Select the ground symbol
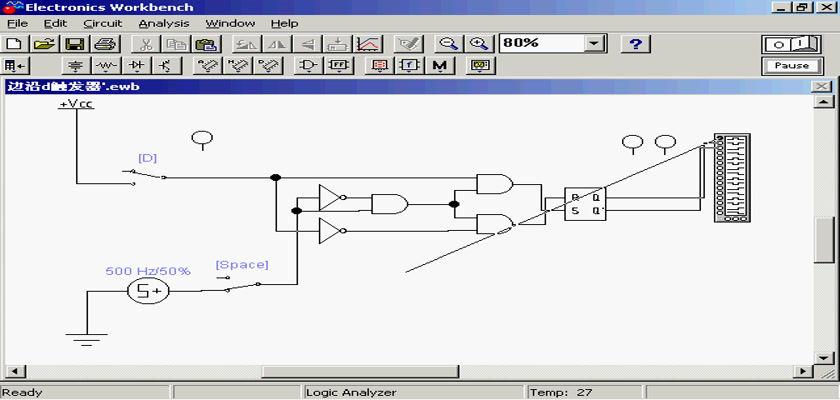The height and width of the screenshot is (400, 840). pyautogui.click(x=86, y=339)
